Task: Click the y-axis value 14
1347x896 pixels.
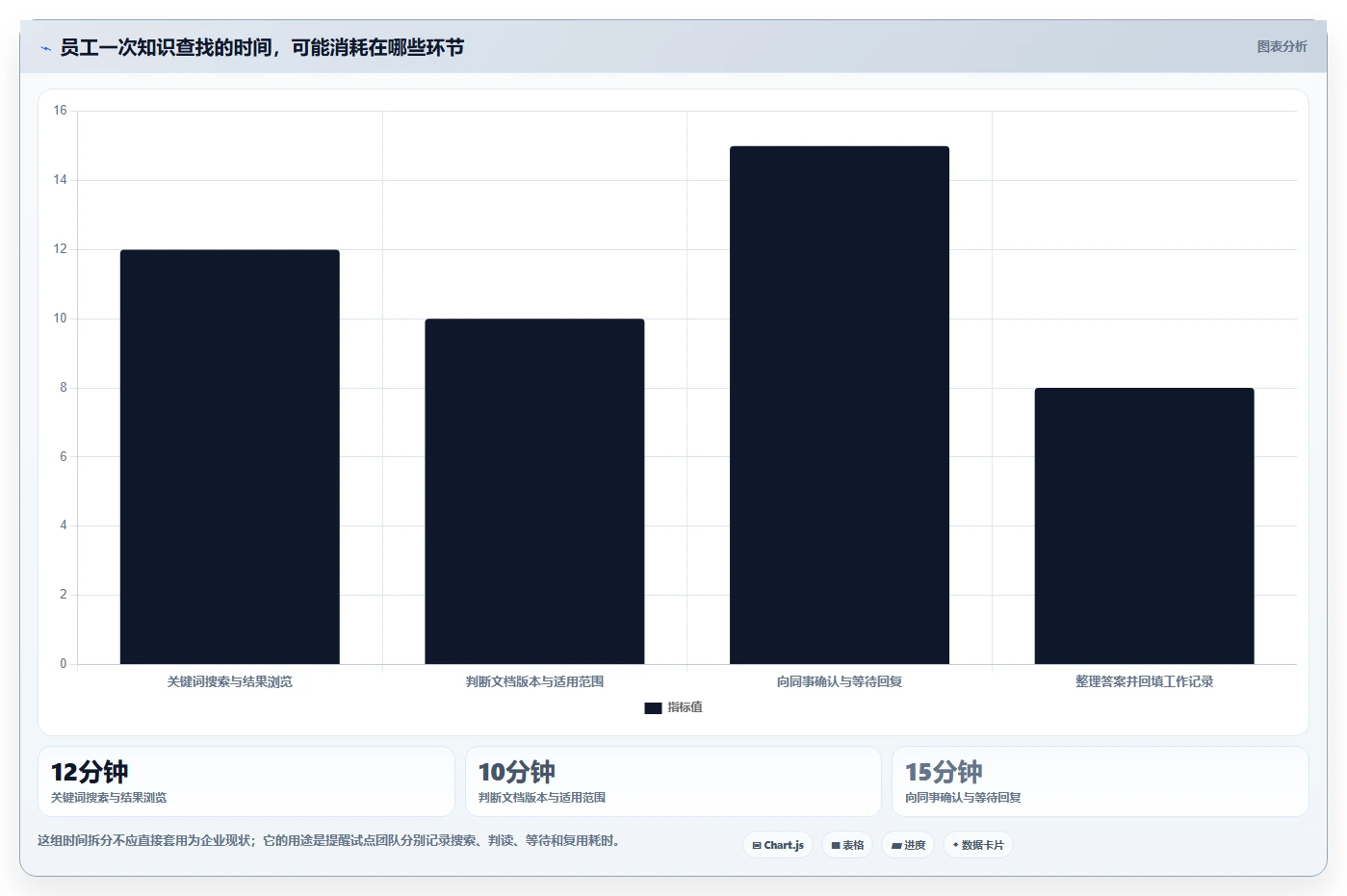Action: coord(61,180)
